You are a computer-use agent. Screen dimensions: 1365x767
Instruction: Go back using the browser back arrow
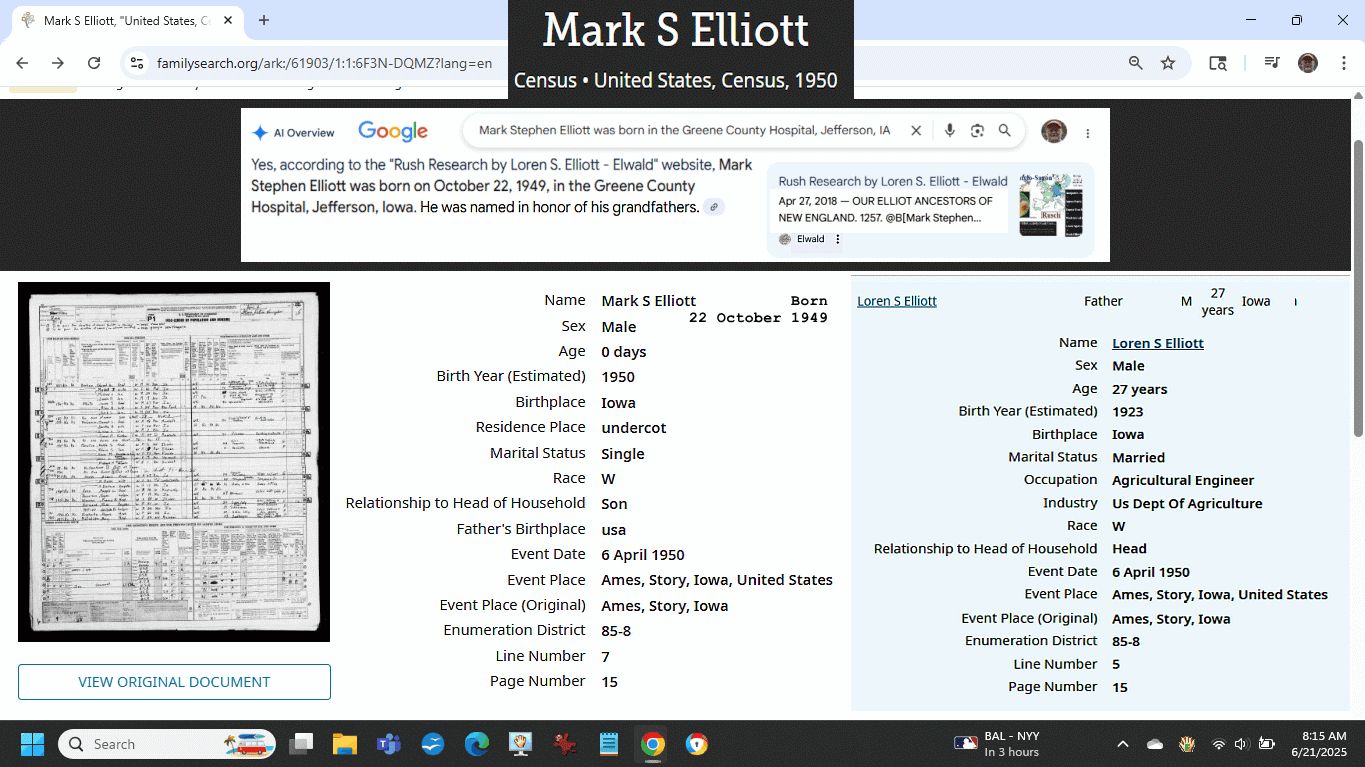(22, 63)
